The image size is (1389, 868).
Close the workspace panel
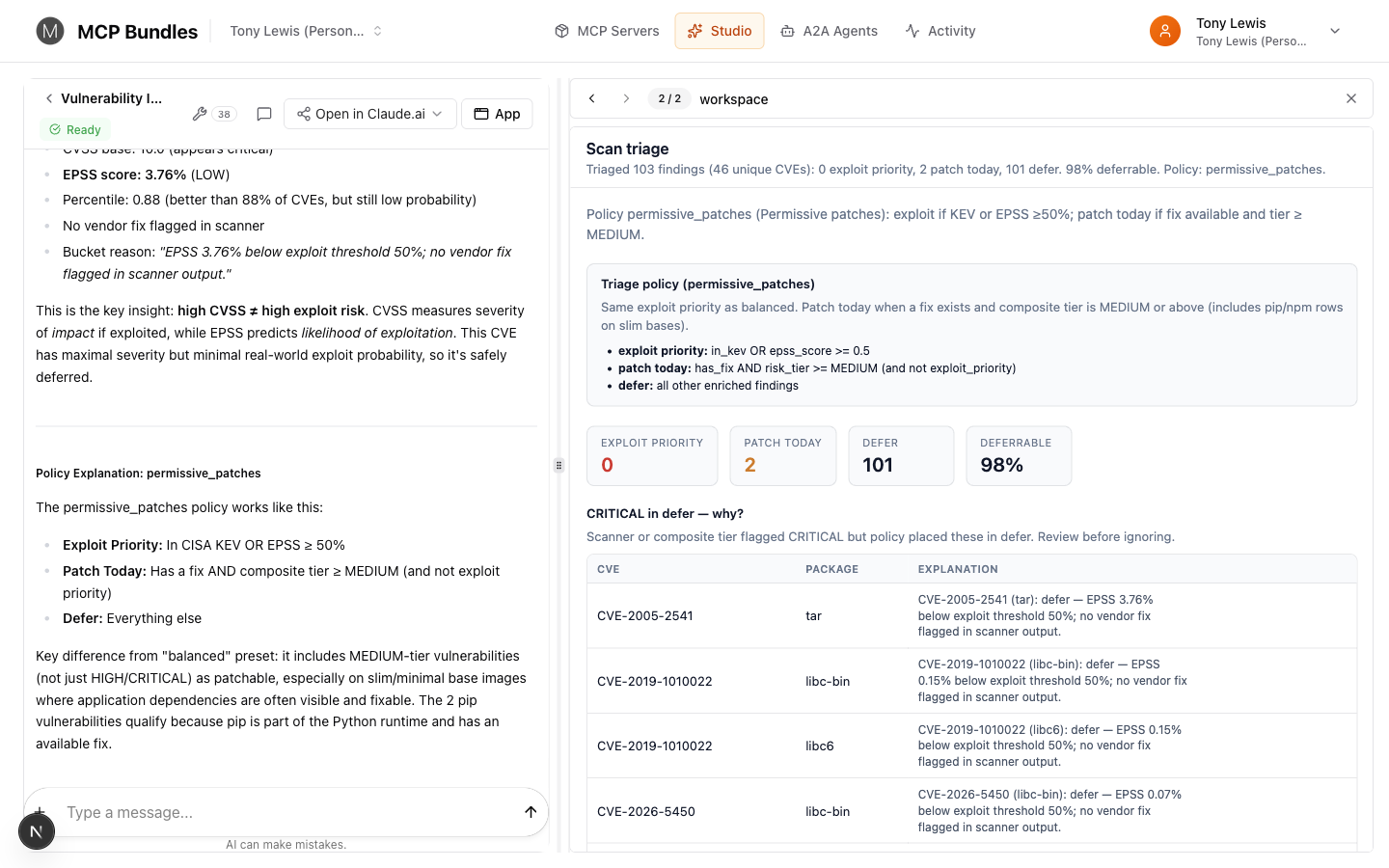1351,98
